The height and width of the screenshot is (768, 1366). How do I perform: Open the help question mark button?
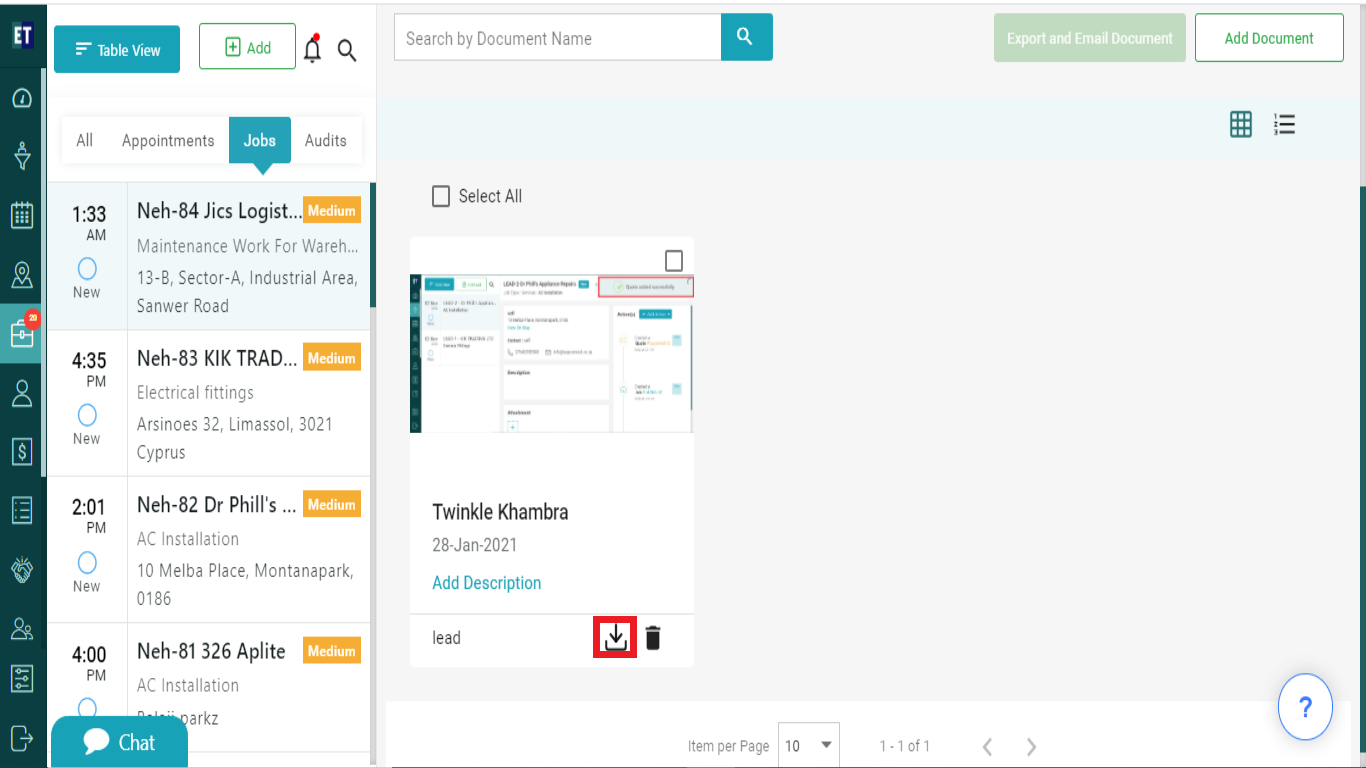point(1305,707)
